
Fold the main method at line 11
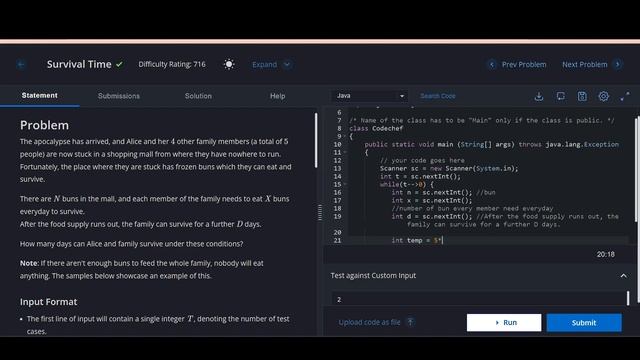point(345,152)
